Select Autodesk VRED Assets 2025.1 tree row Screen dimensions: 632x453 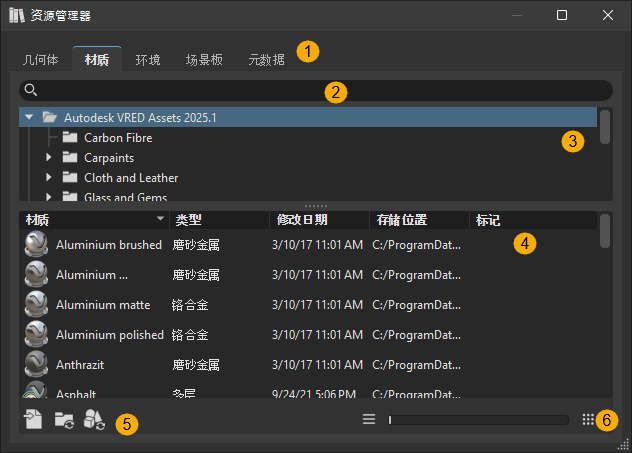coord(308,117)
